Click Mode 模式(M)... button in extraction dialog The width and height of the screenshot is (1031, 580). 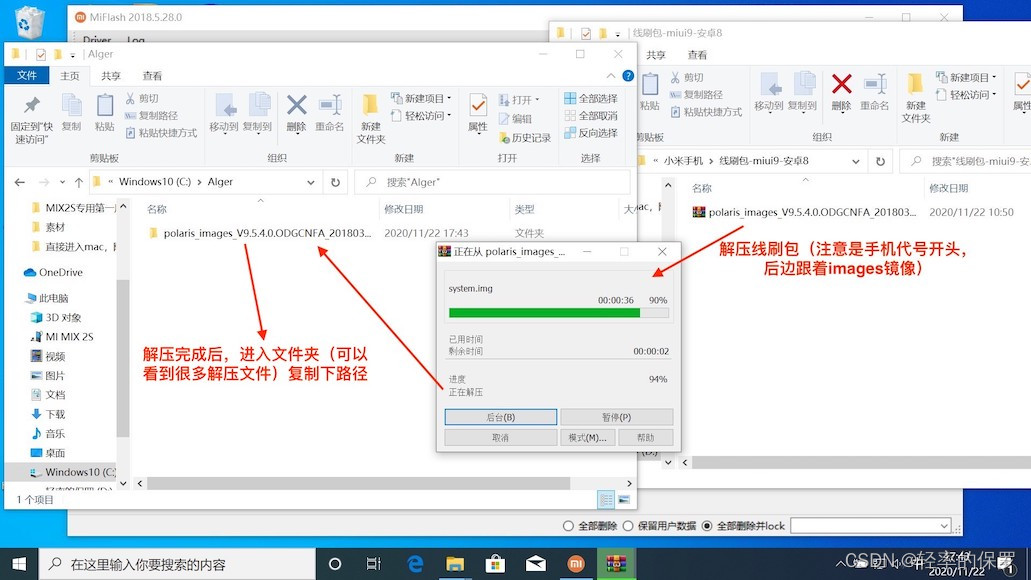pyautogui.click(x=587, y=437)
